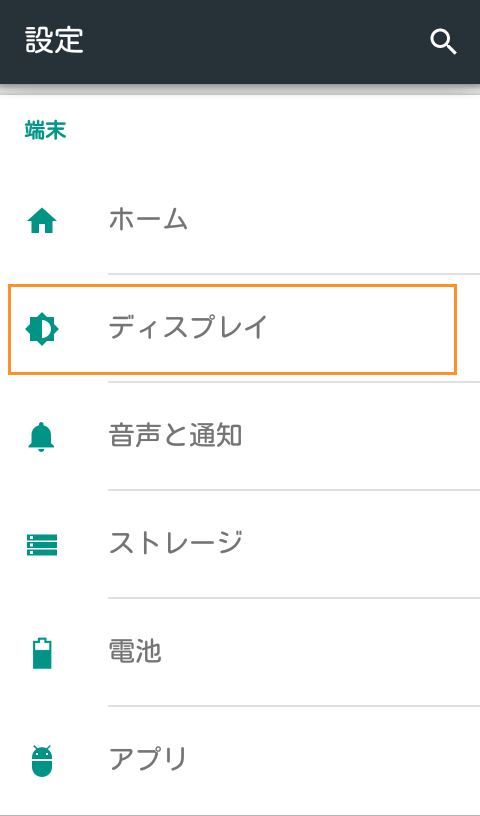Click the divider line below ホーム
480x816 pixels.
coord(294,273)
